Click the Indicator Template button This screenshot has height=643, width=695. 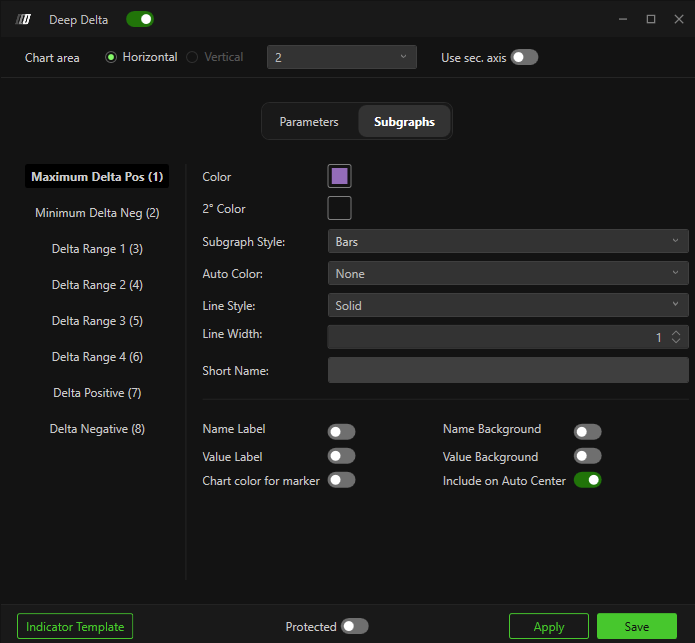click(75, 627)
